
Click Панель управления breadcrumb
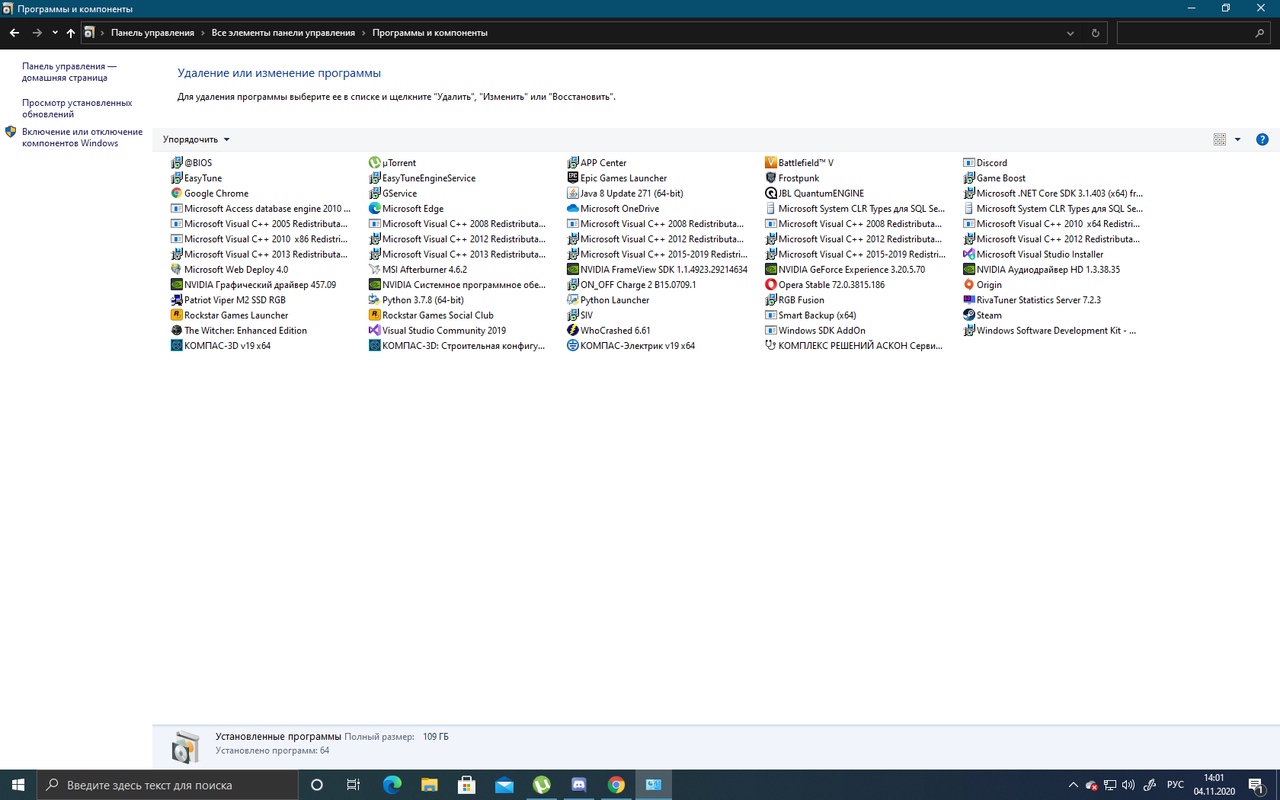[x=152, y=33]
